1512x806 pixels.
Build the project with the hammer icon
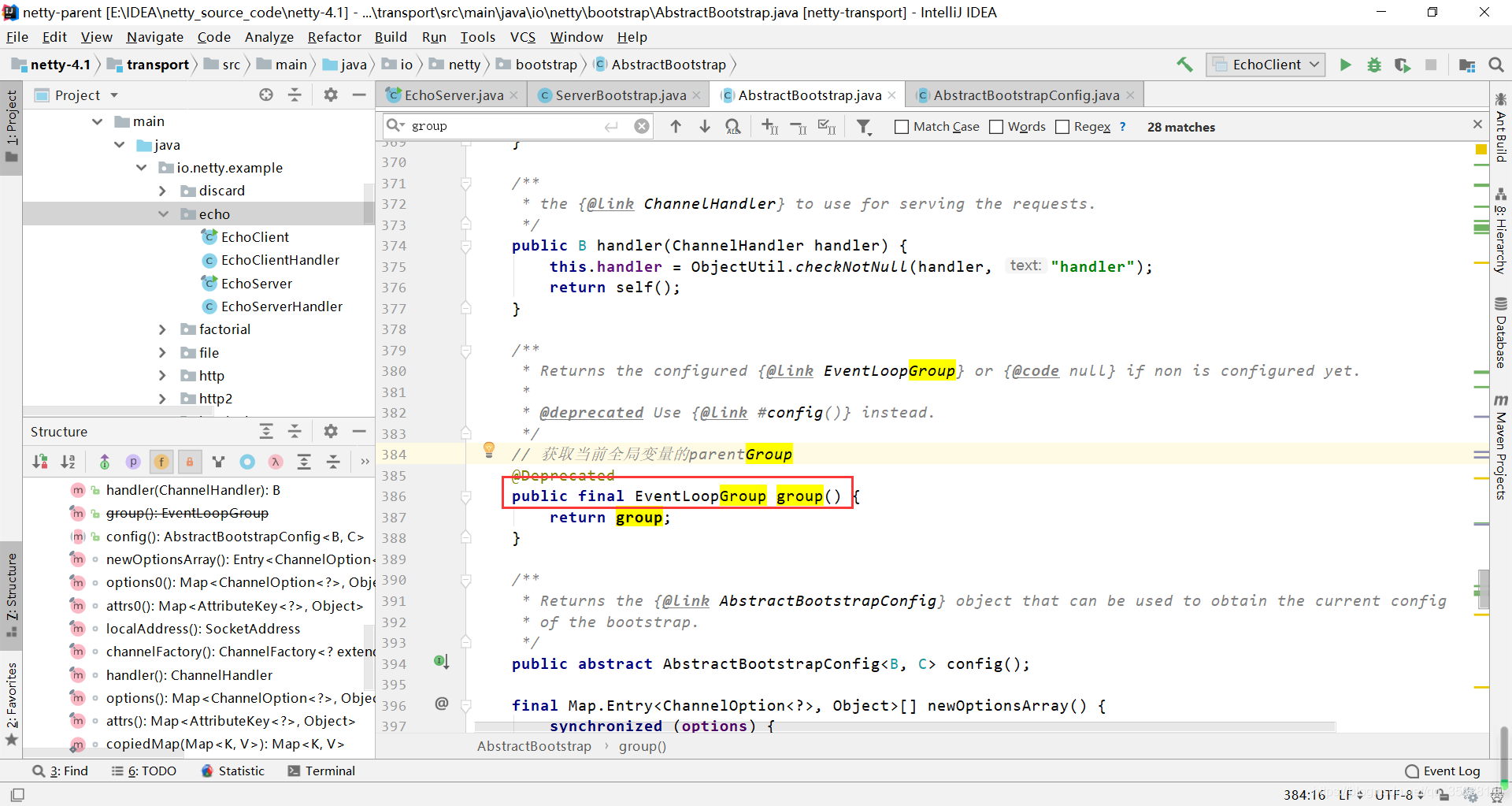click(x=1184, y=65)
